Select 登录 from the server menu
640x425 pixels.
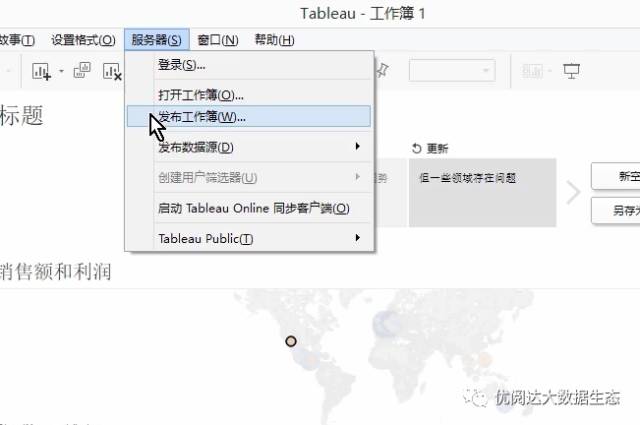coord(182,65)
